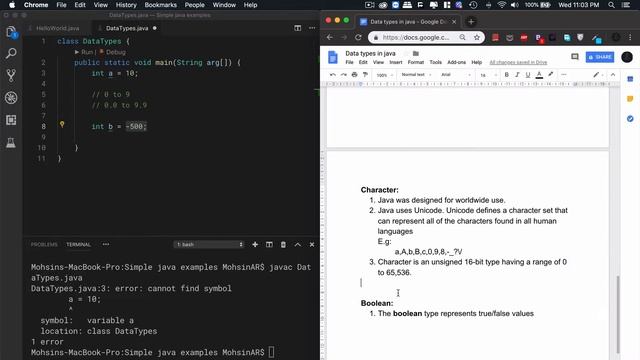Image resolution: width=640 pixels, height=360 pixels.
Task: Close the terminal panel
Action: (x=312, y=244)
